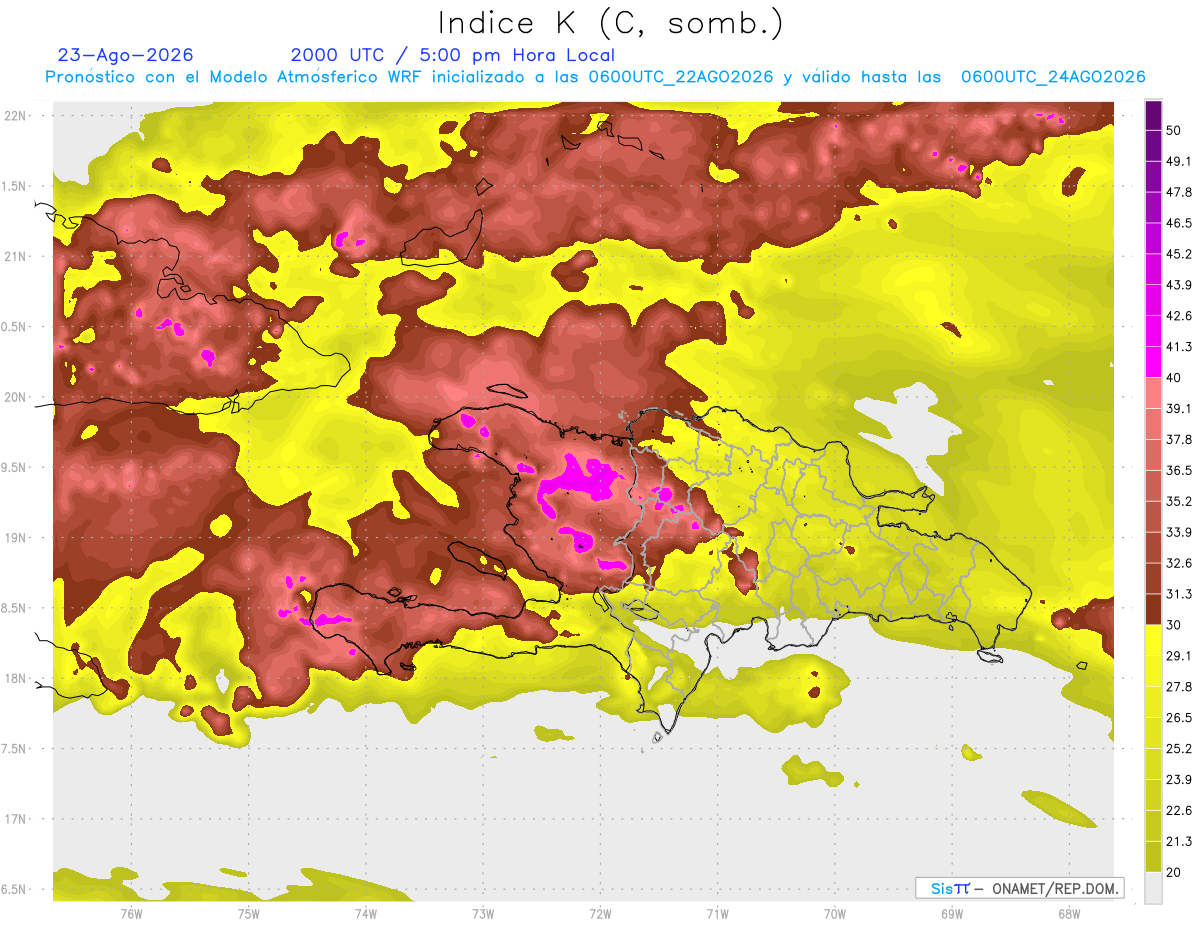Click the color bar label "30"
The width and height of the screenshot is (1200, 927).
tap(1175, 625)
